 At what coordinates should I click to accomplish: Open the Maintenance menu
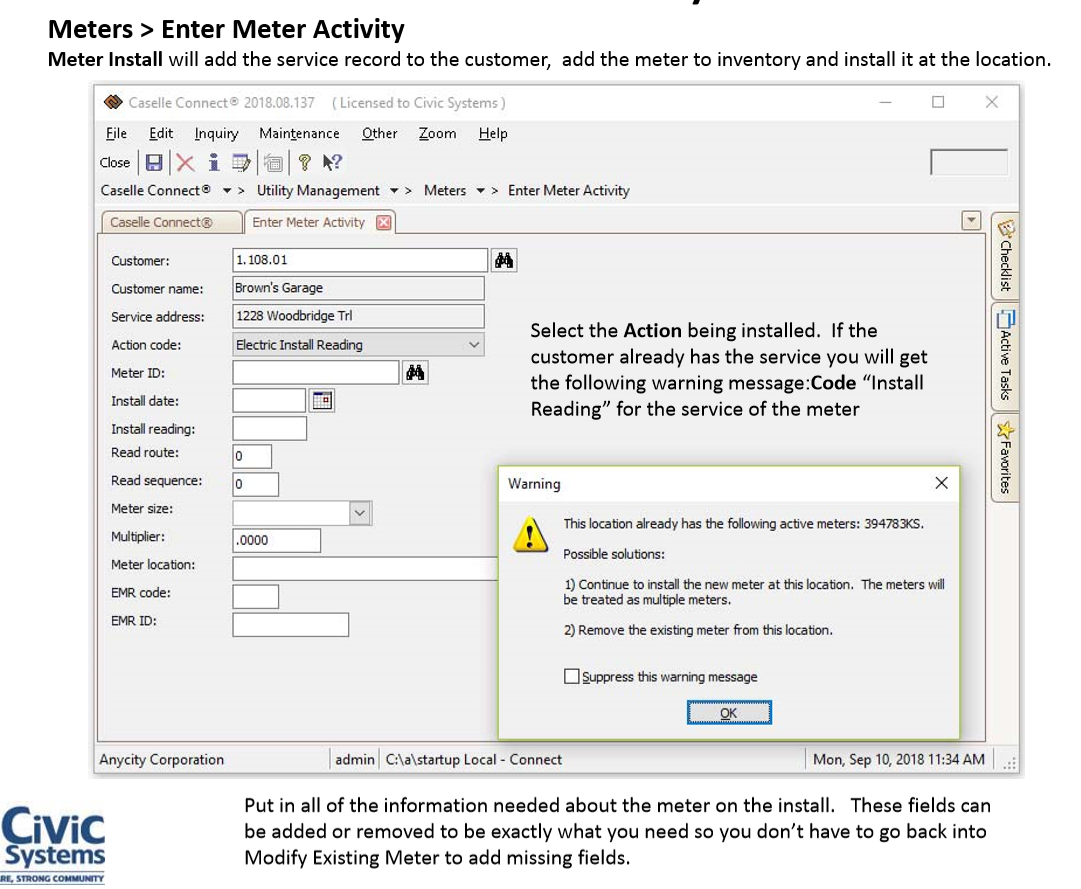[x=299, y=133]
